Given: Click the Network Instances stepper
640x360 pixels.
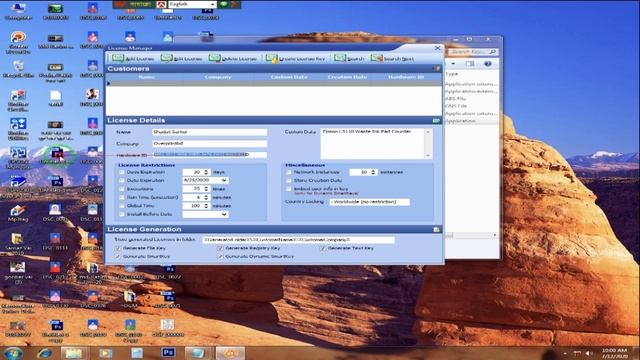Looking at the screenshot, I should [x=373, y=172].
